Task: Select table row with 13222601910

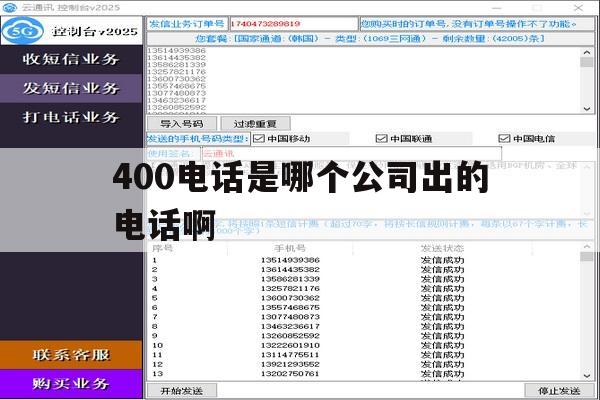Action: [364, 345]
